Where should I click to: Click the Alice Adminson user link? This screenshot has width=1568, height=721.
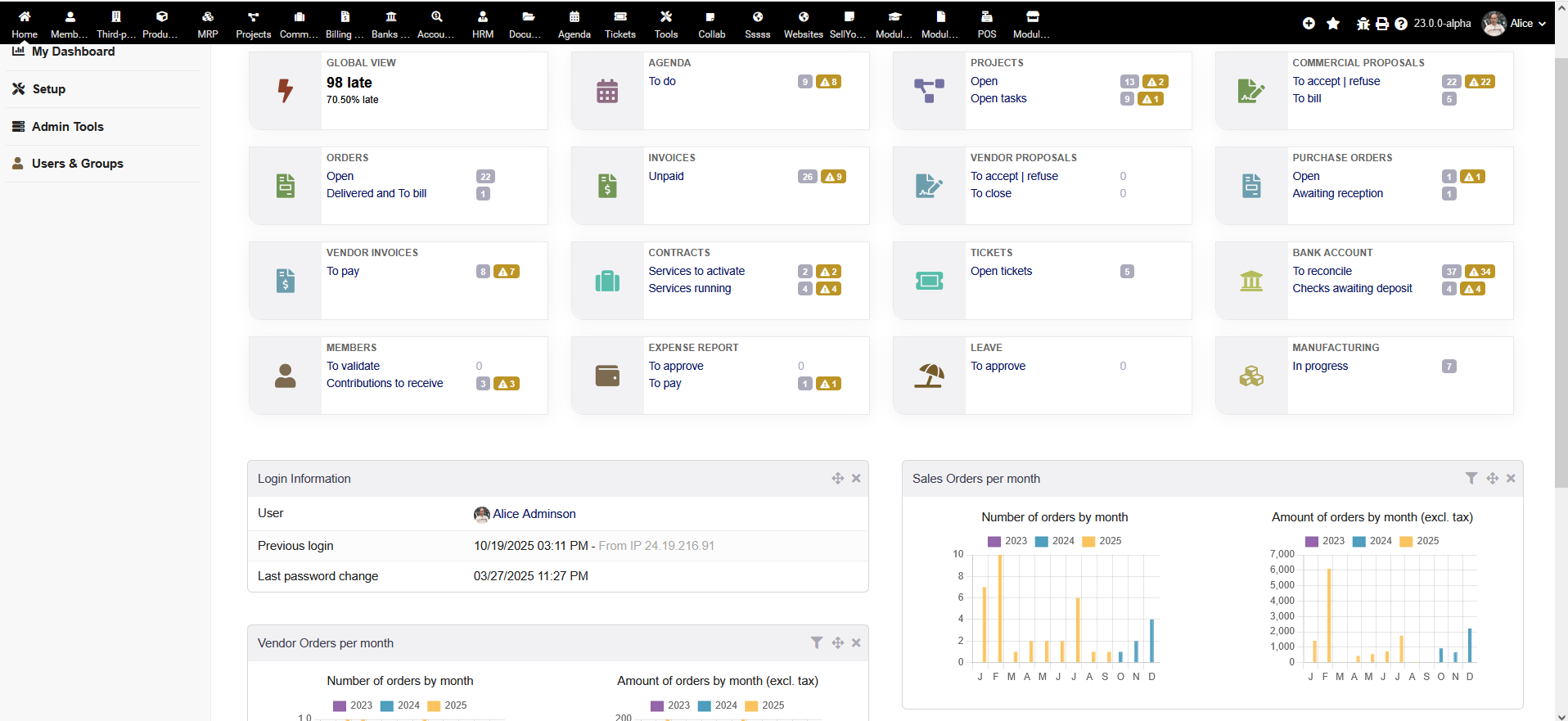click(x=534, y=514)
